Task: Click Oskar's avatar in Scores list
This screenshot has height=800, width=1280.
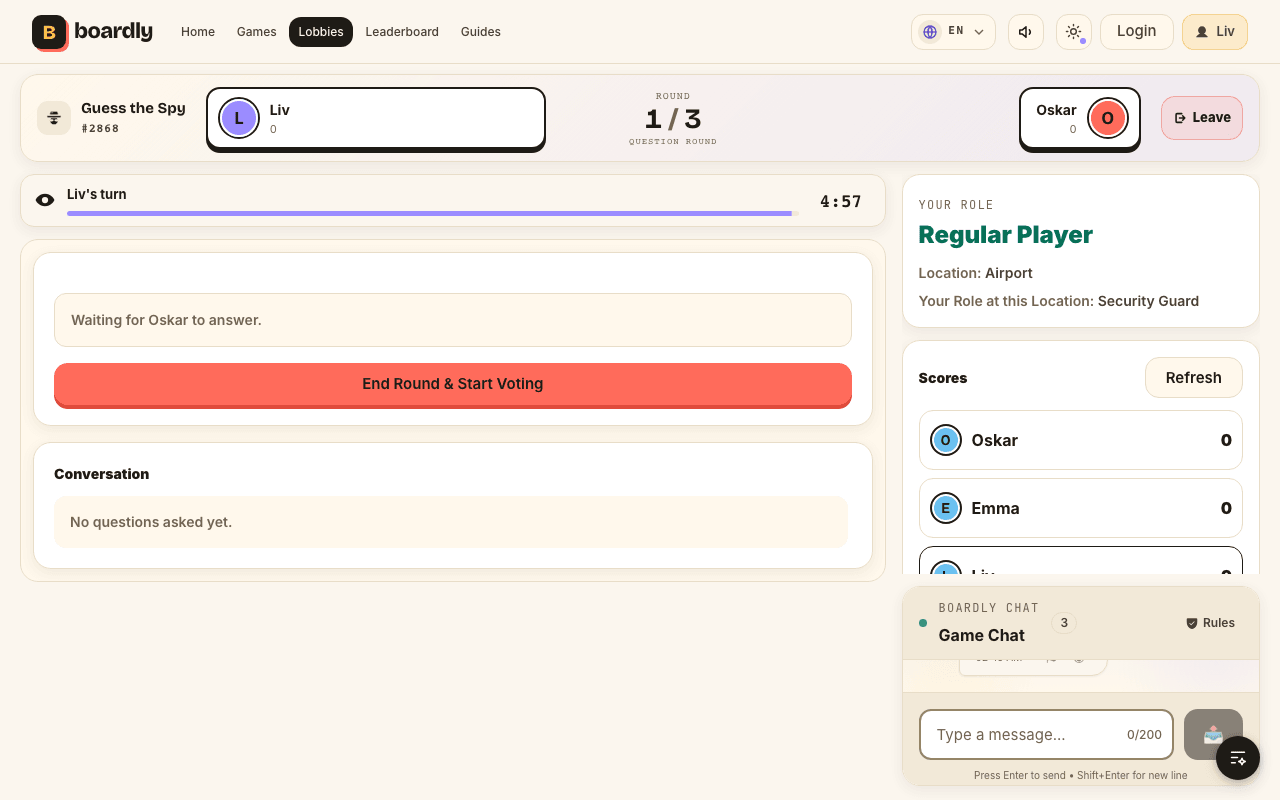Action: 946,440
